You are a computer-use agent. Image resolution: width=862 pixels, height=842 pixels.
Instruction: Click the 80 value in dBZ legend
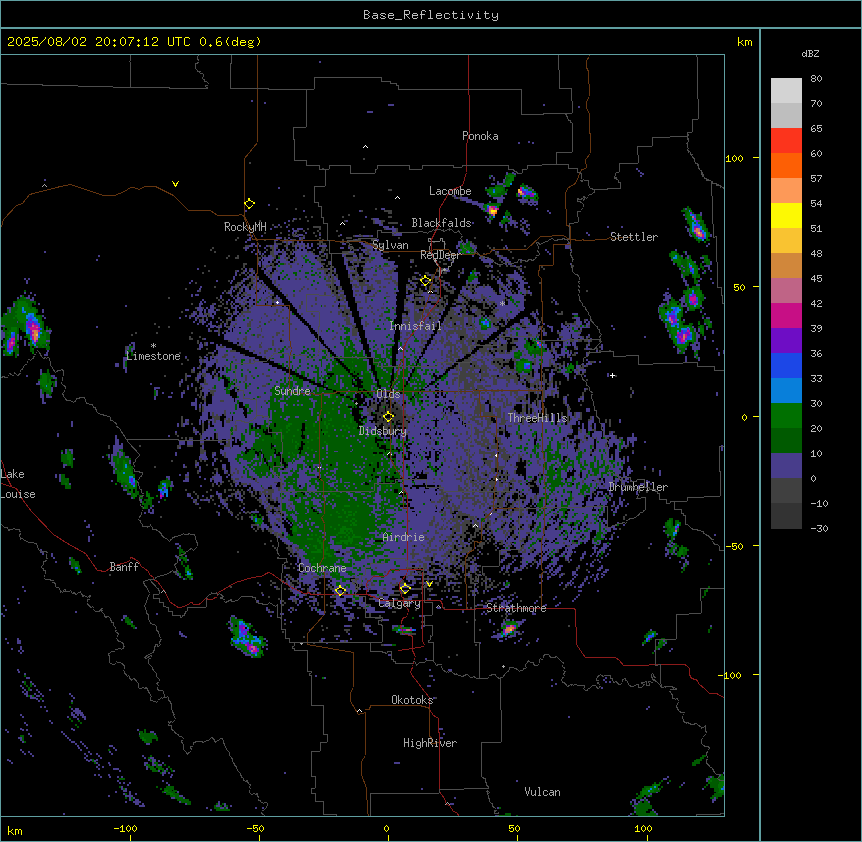coord(816,79)
